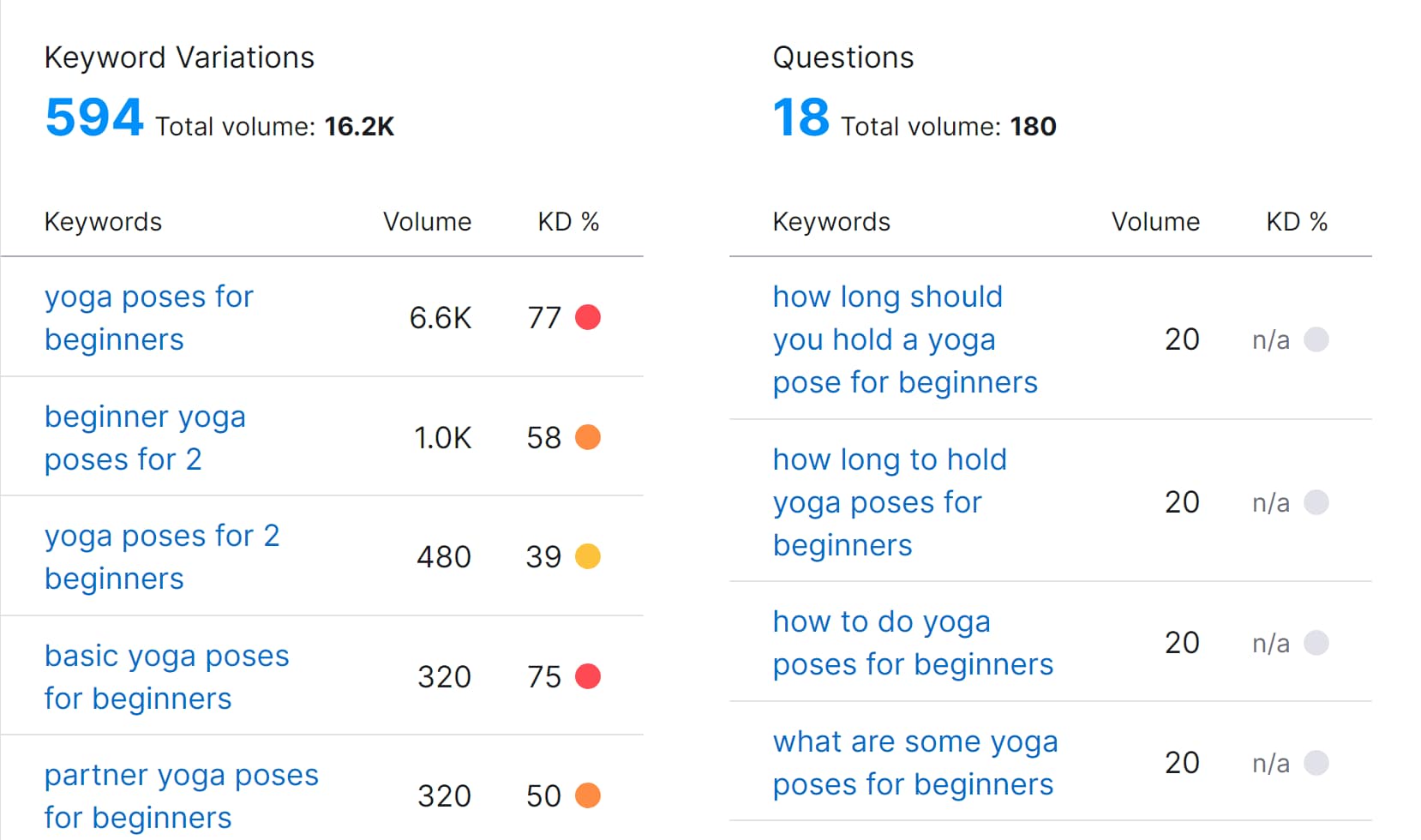This screenshot has height=840, width=1421.
Task: Click the red difficulty indicator for basic yoga poses
Action: pyautogui.click(x=588, y=676)
